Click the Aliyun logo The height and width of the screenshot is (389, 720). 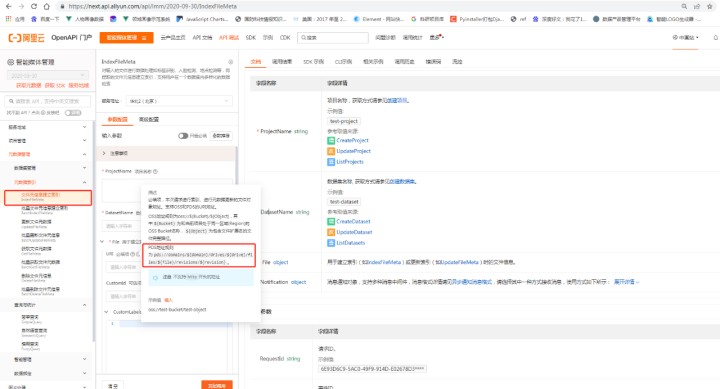tap(27, 38)
